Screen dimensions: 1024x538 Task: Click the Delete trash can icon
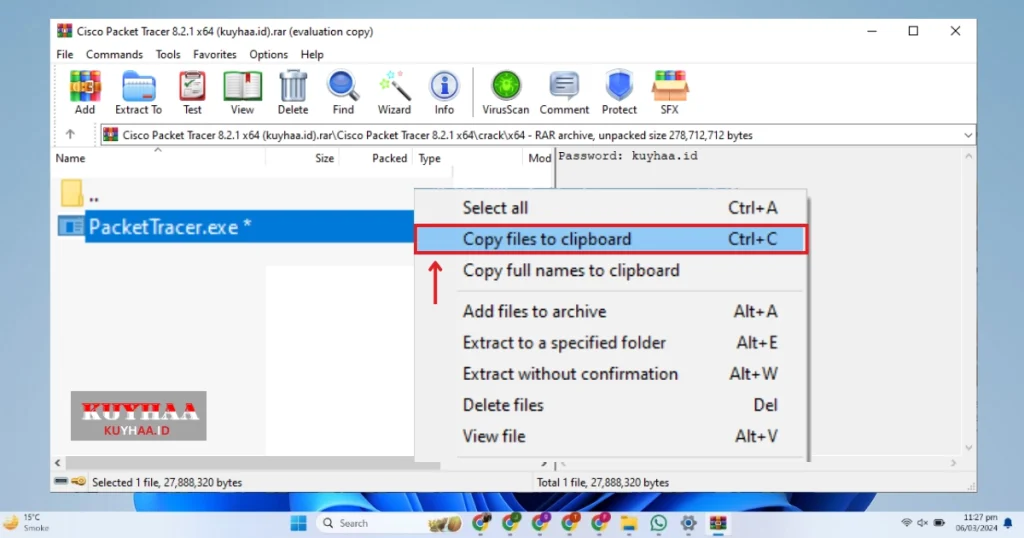[x=293, y=92]
